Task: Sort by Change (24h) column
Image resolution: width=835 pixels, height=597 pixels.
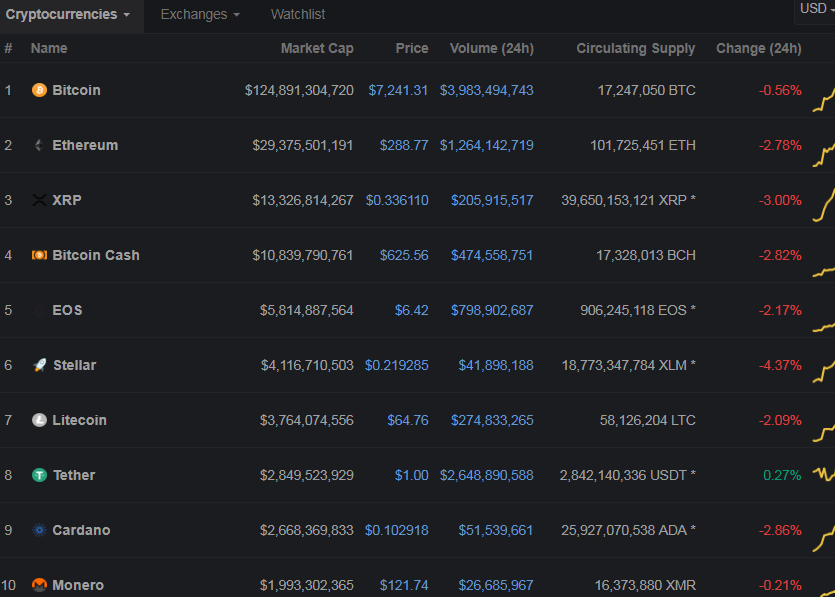Action: (759, 48)
